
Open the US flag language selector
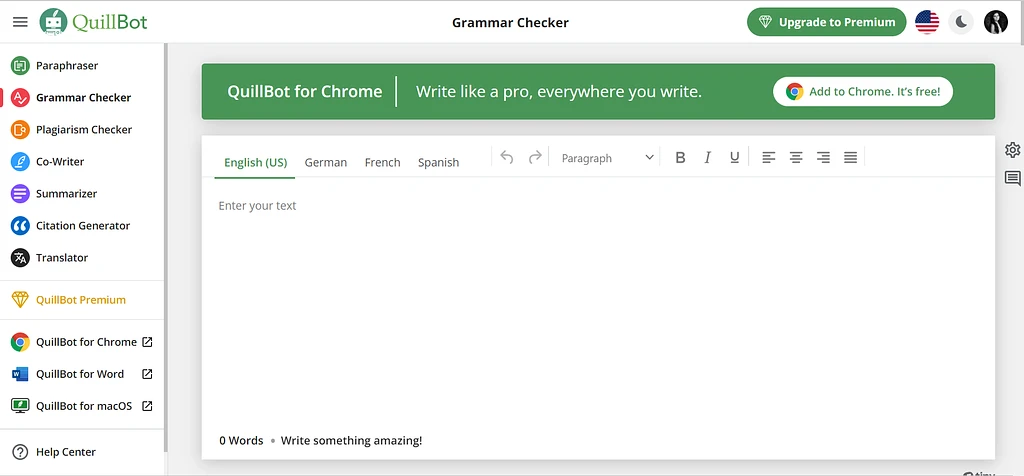927,22
